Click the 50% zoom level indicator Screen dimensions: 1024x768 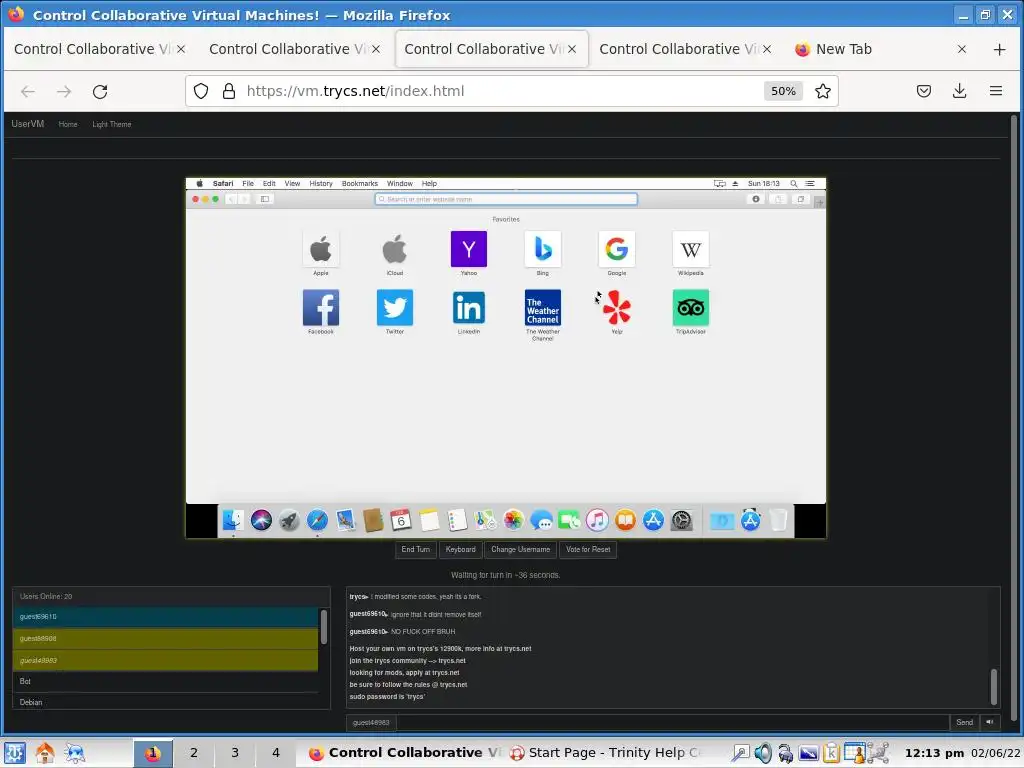pos(783,91)
